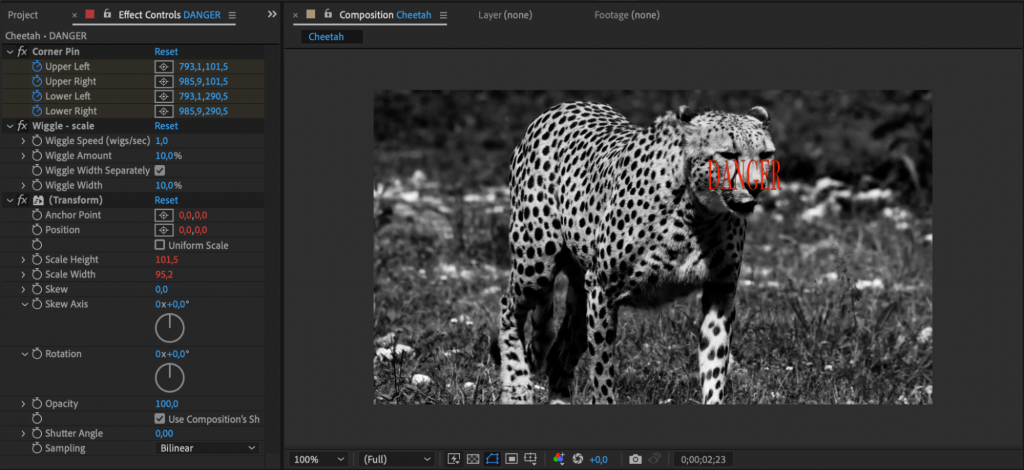Collapse the Wiggle - scale effect group
1024x470 pixels.
tap(10, 126)
